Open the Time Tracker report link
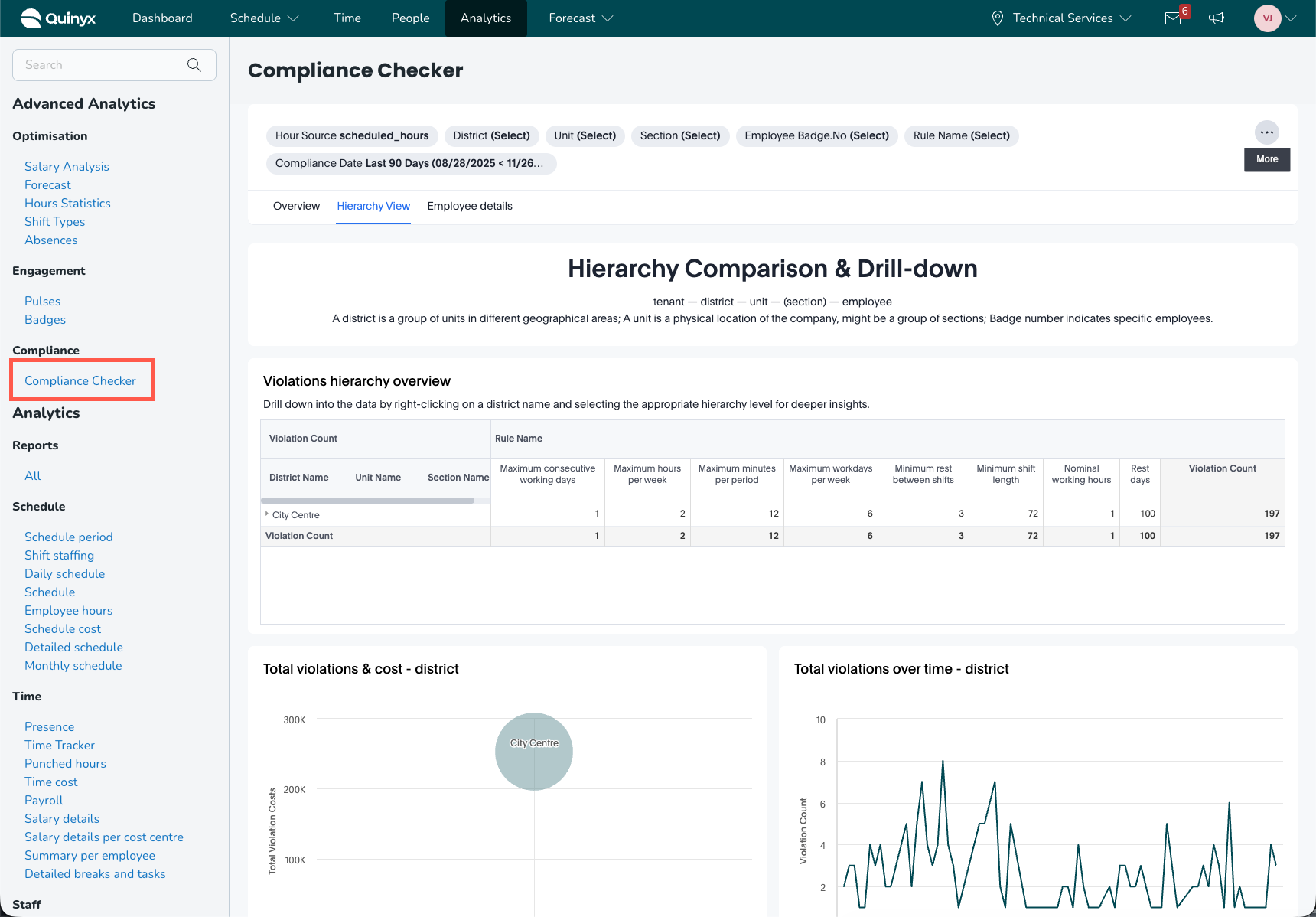1316x917 pixels. [60, 746]
